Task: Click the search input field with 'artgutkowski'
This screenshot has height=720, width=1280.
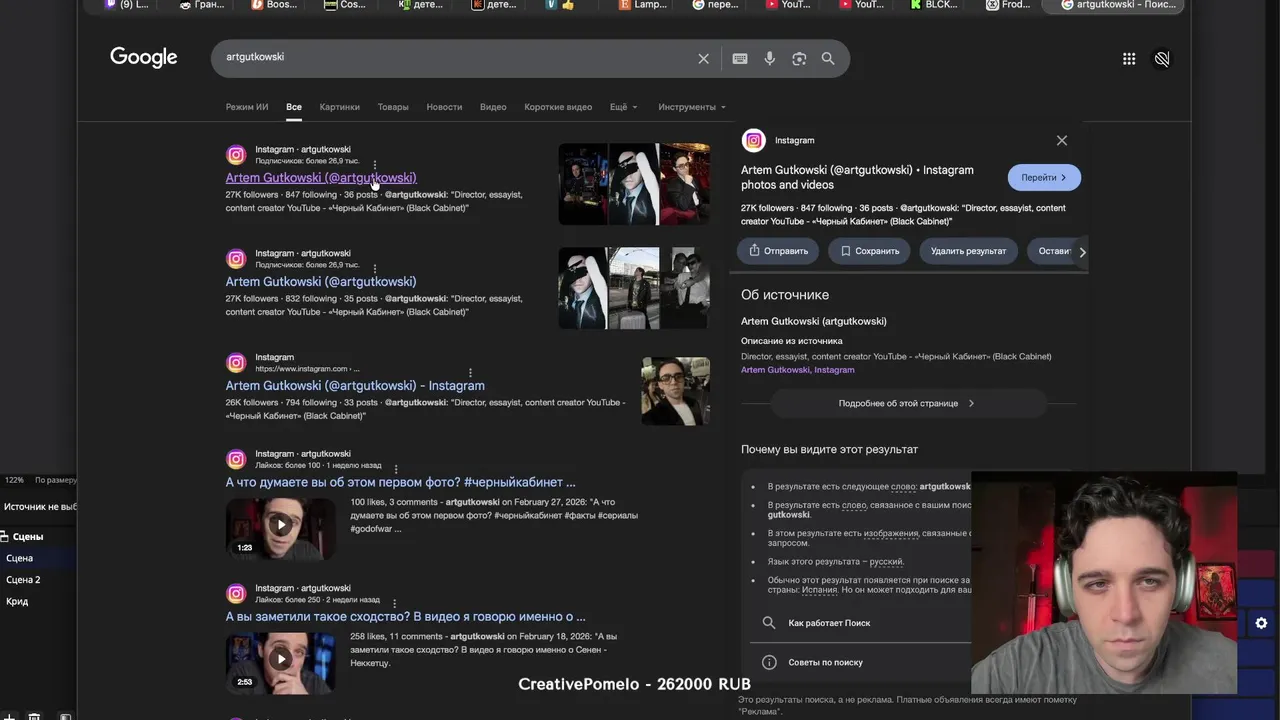Action: [455, 58]
